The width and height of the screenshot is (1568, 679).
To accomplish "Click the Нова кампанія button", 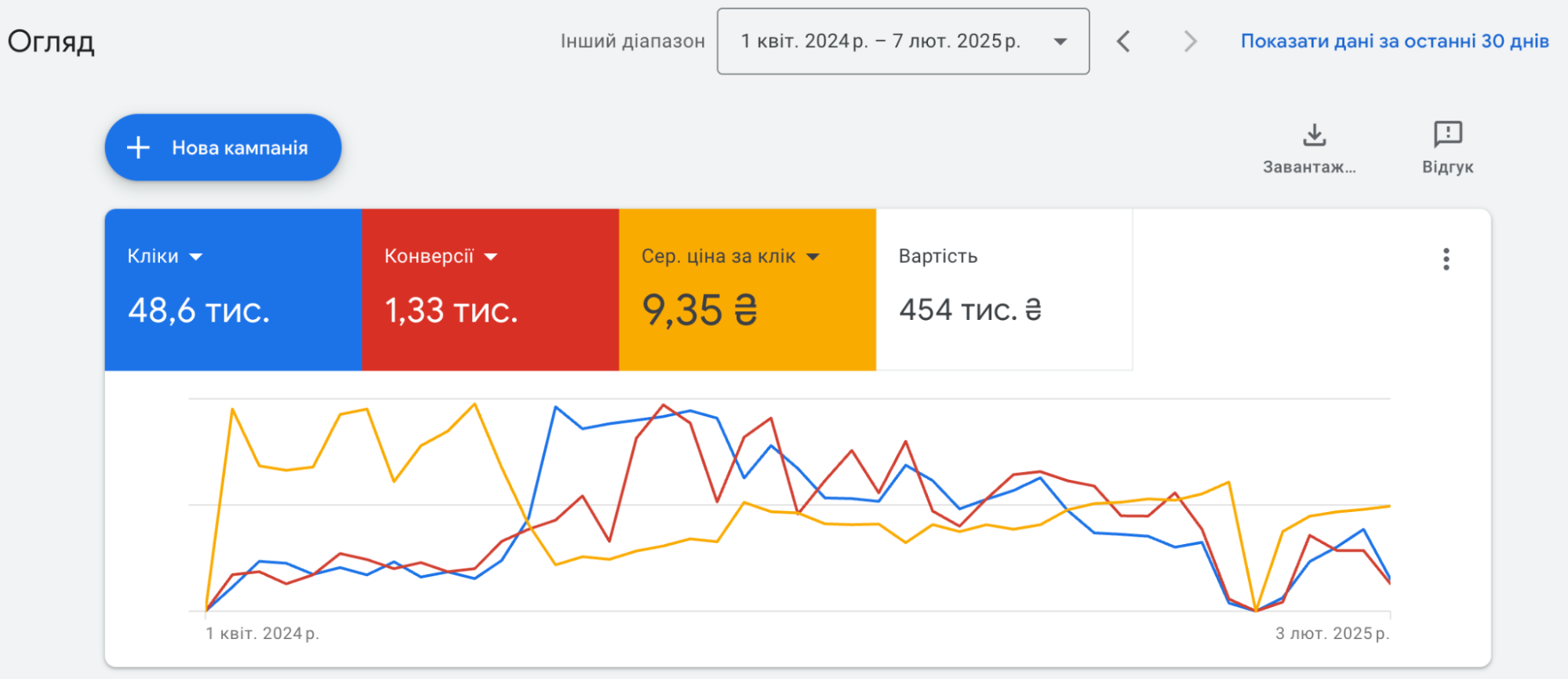I will click(x=223, y=147).
